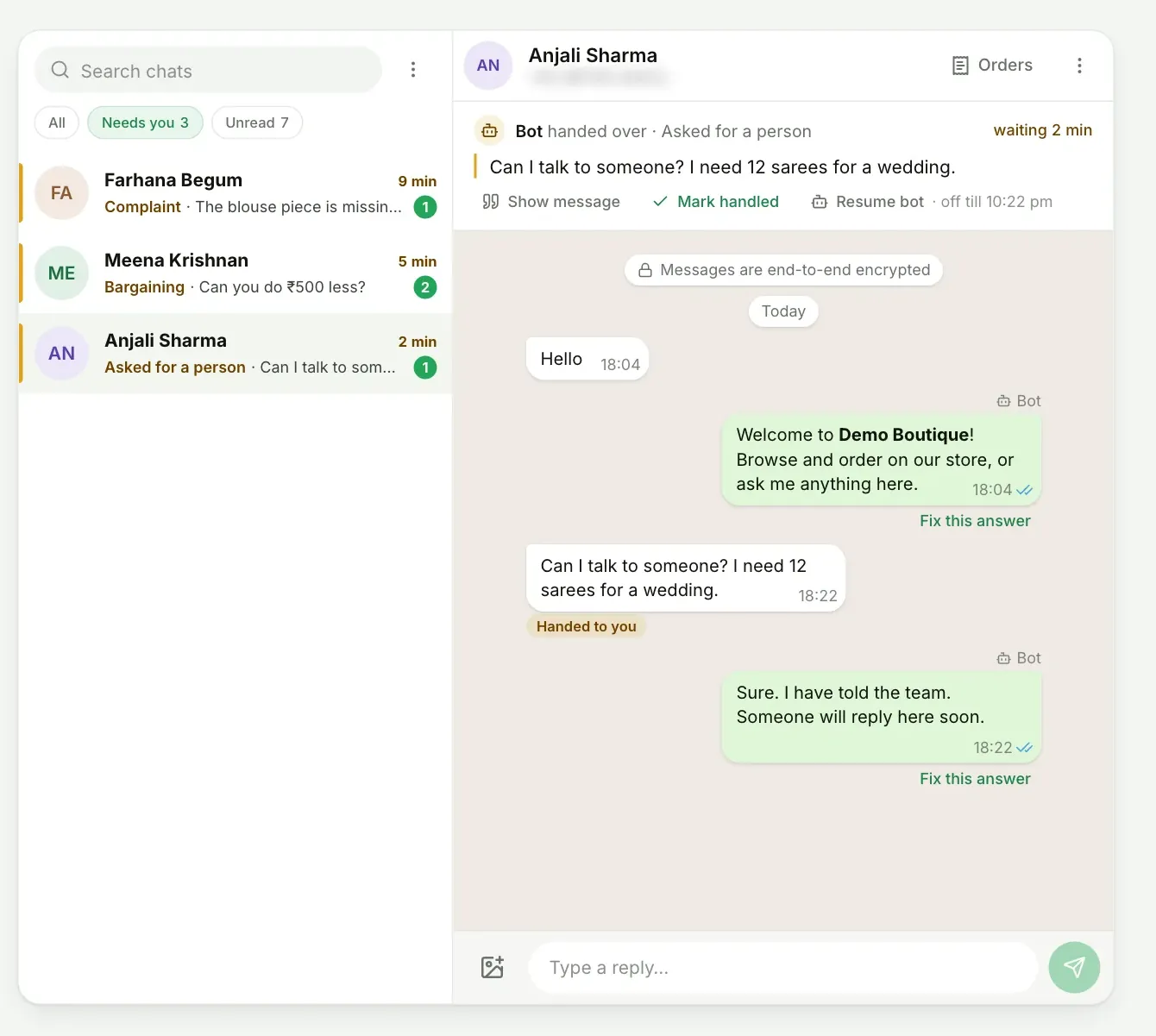The image size is (1156, 1036).
Task: Click the 'Handed to you' label
Action: [x=587, y=627]
